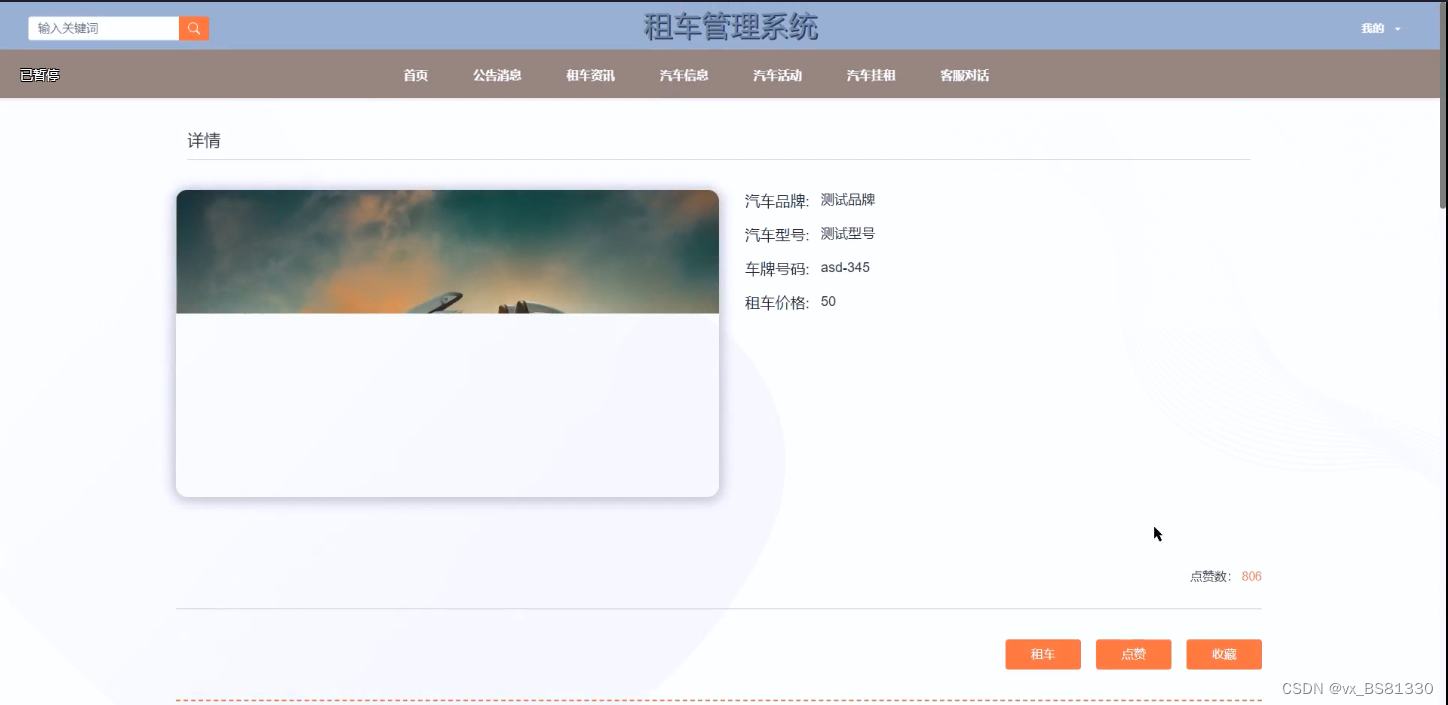The width and height of the screenshot is (1448, 705).
Task: Open the 汽车挂租 nav item
Action: pos(871,75)
